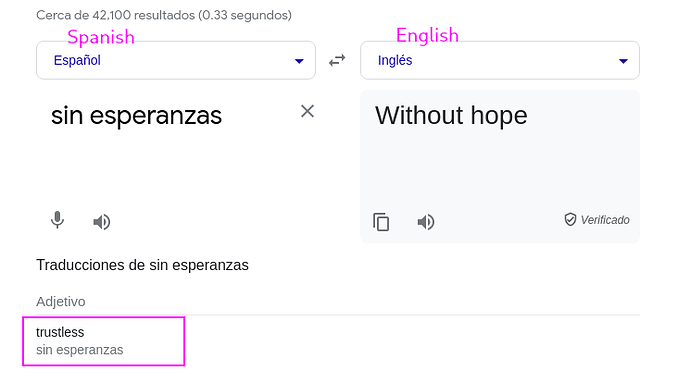Open the Inglés target language dropdown
The height and width of the screenshot is (383, 690).
[x=500, y=60]
